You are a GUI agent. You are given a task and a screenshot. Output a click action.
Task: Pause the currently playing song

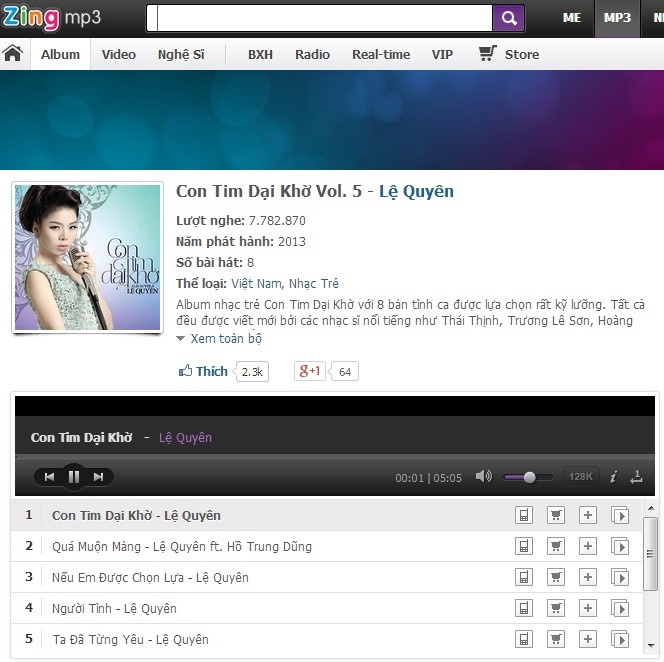(x=73, y=477)
